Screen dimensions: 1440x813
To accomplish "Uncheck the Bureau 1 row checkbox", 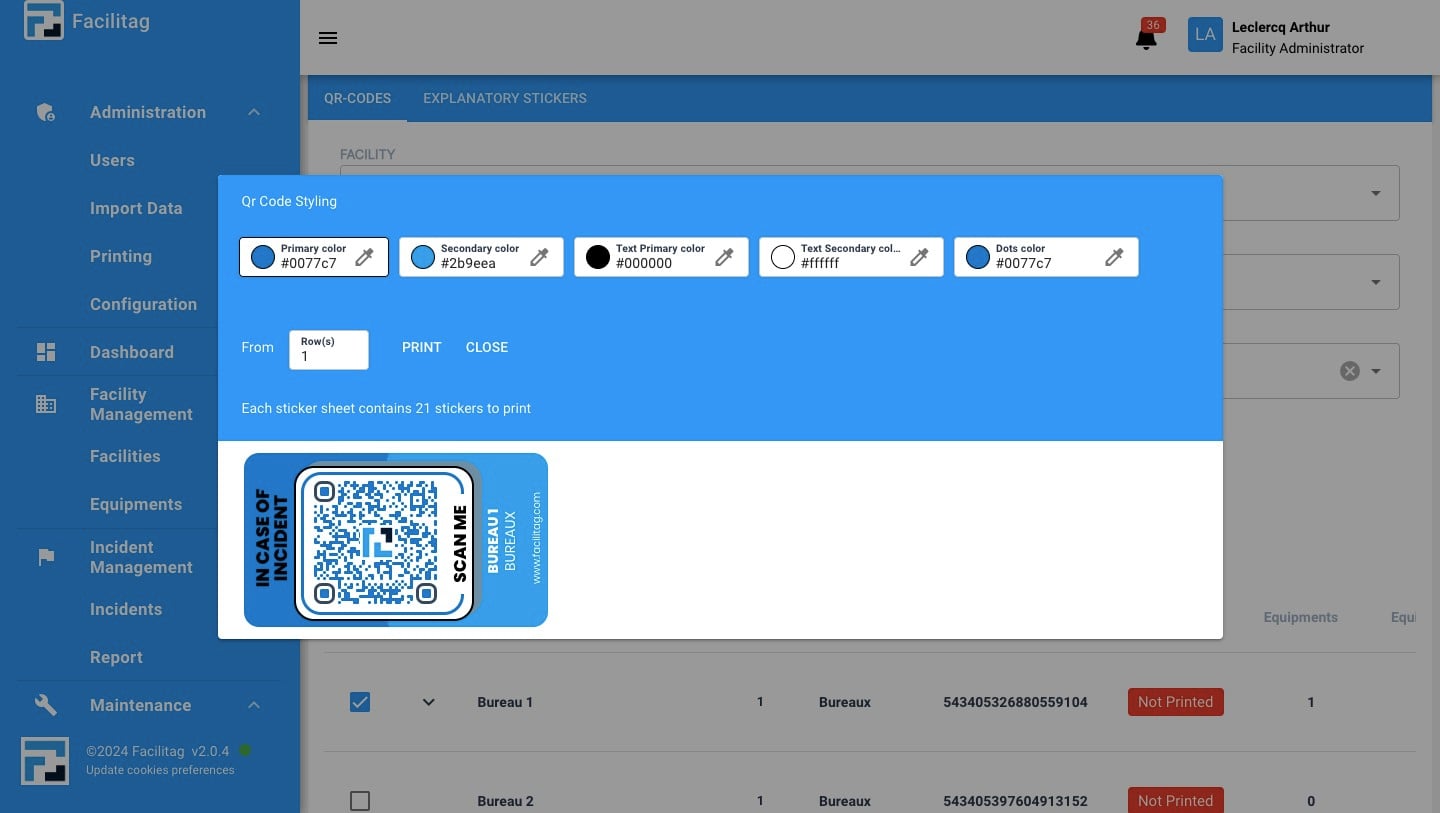I will pyautogui.click(x=360, y=702).
